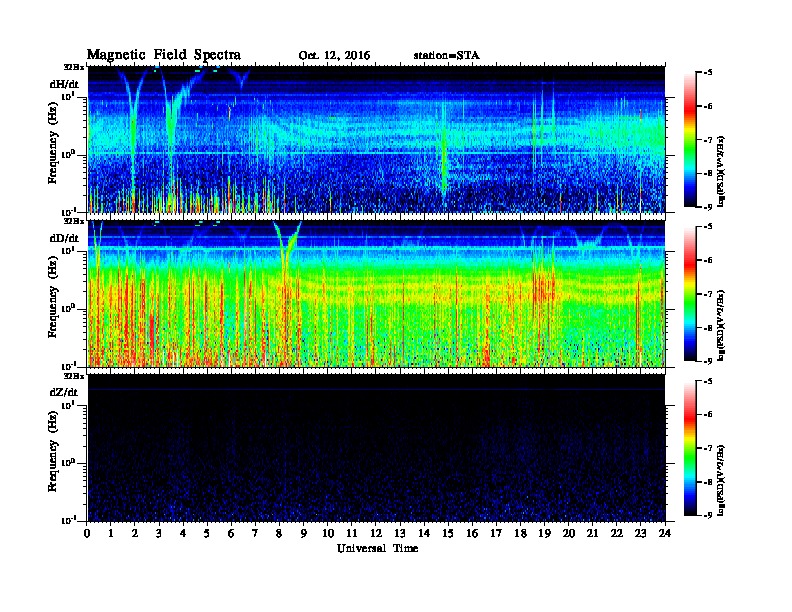Click hour "0" on the Universal Time axis
The height and width of the screenshot is (612, 792).
(87, 533)
